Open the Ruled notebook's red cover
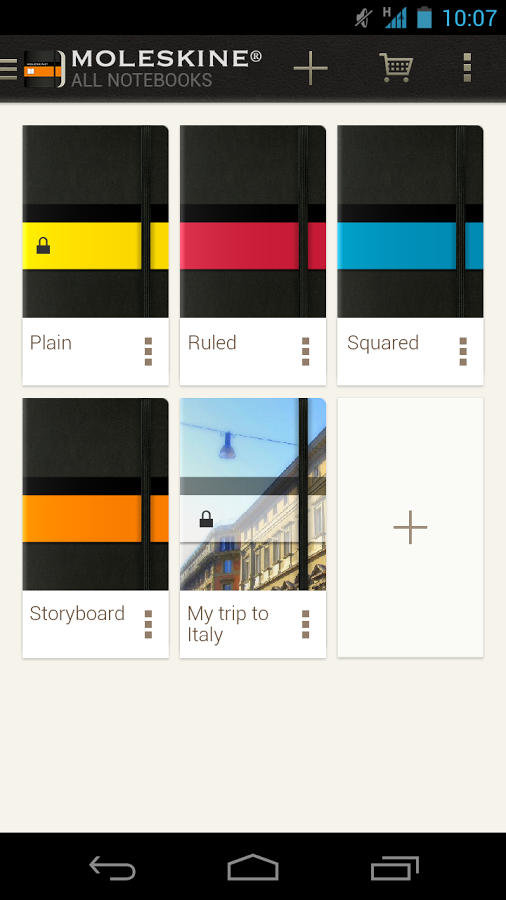The height and width of the screenshot is (900, 506). (x=253, y=222)
